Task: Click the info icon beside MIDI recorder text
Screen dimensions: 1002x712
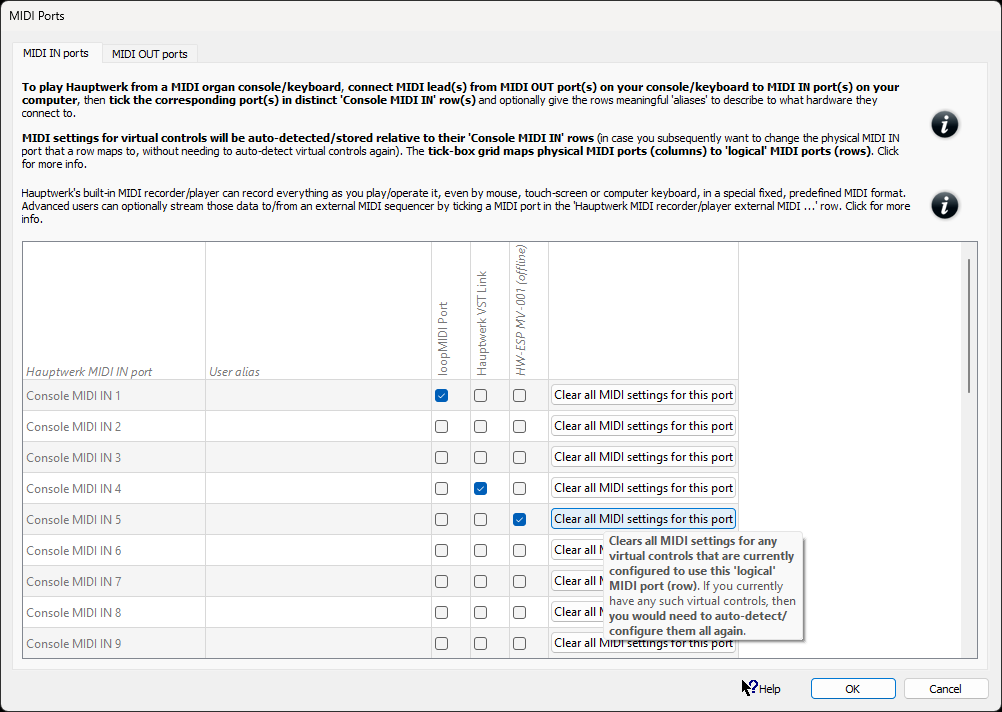Action: [x=944, y=205]
